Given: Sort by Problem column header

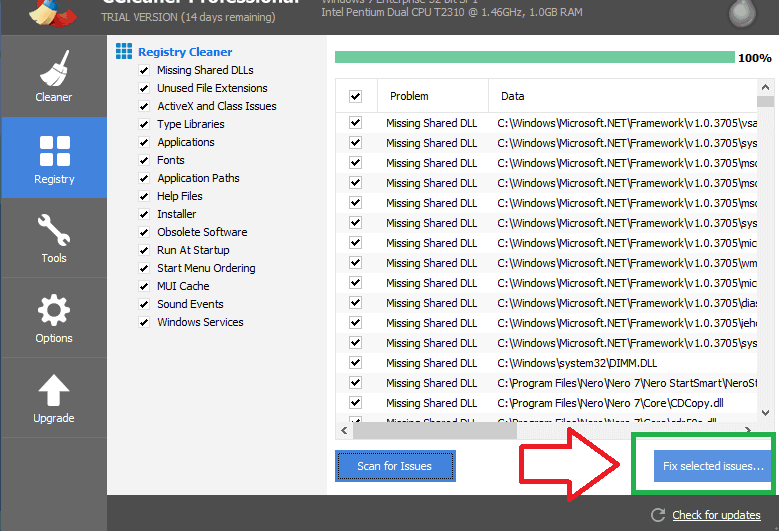Looking at the screenshot, I should pyautogui.click(x=433, y=96).
